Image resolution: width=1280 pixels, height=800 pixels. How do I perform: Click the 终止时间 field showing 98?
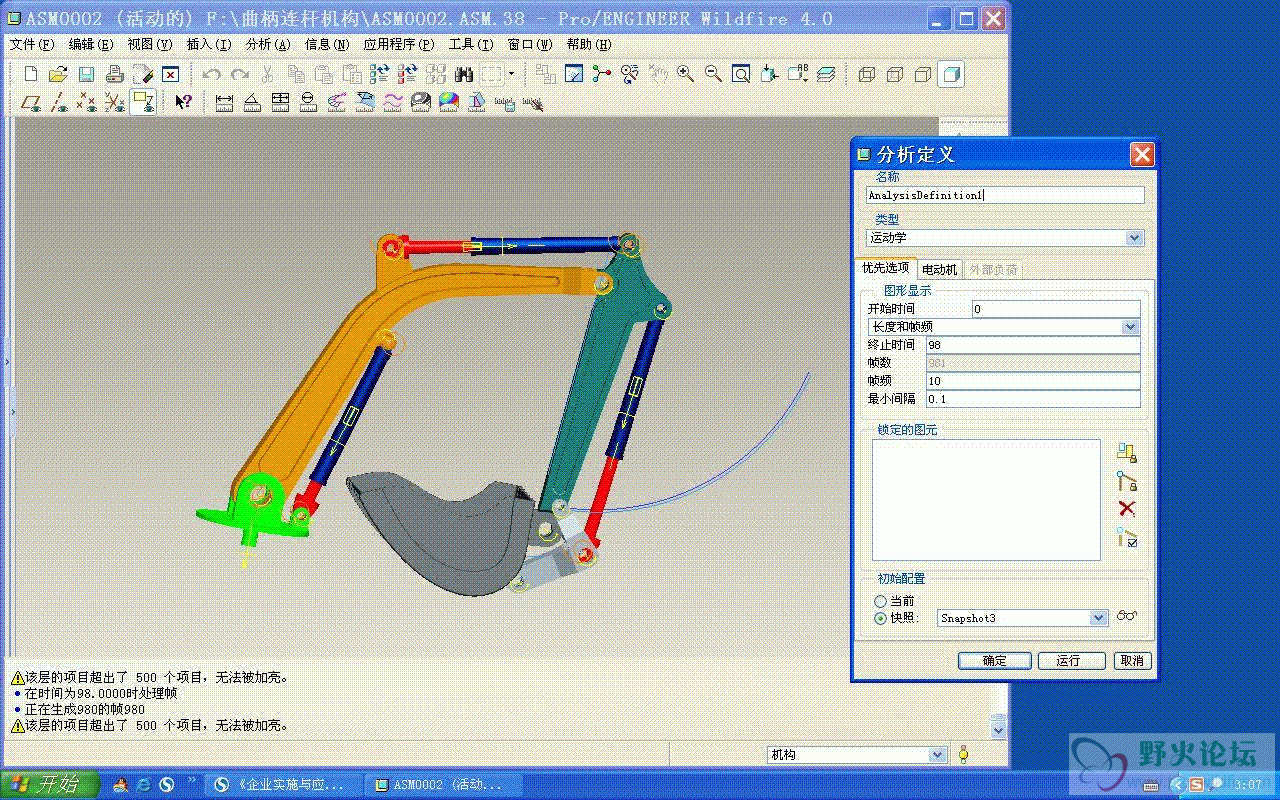[1033, 345]
